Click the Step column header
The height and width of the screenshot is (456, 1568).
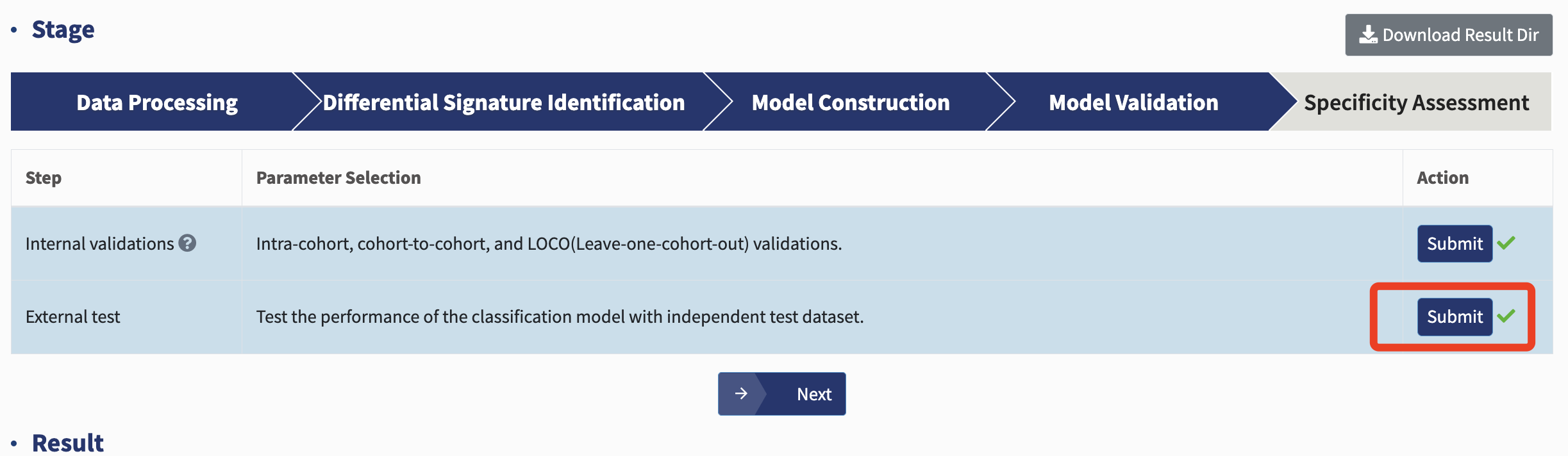click(x=44, y=177)
